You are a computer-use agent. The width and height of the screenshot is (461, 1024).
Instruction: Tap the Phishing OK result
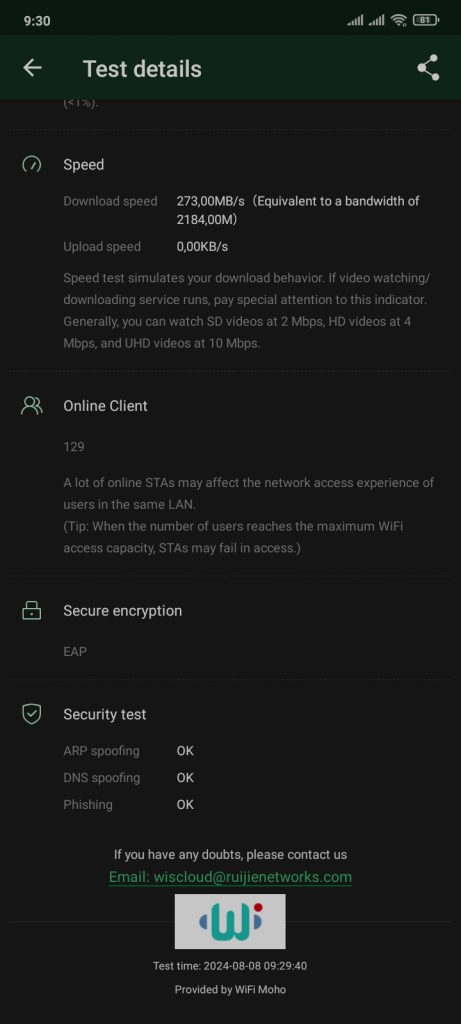point(185,805)
